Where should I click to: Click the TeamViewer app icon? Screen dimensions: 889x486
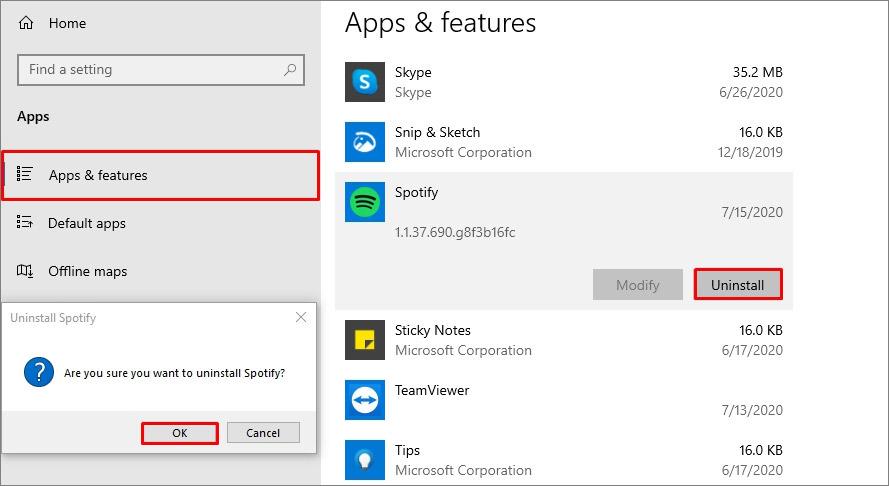click(x=365, y=400)
